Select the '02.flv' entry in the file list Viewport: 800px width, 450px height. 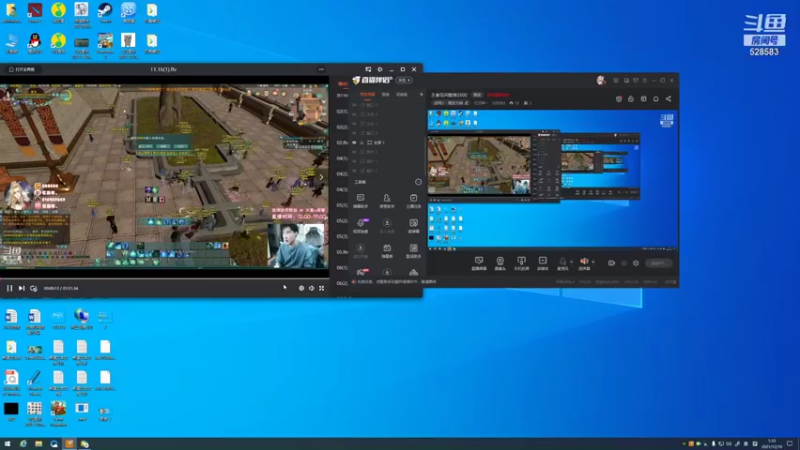(x=342, y=143)
